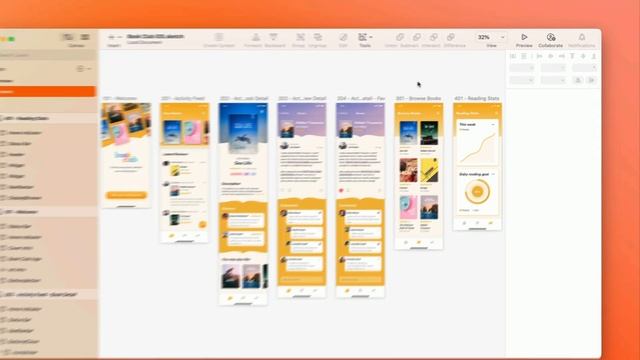Click the third inspector dropdown in top row

tap(584, 68)
